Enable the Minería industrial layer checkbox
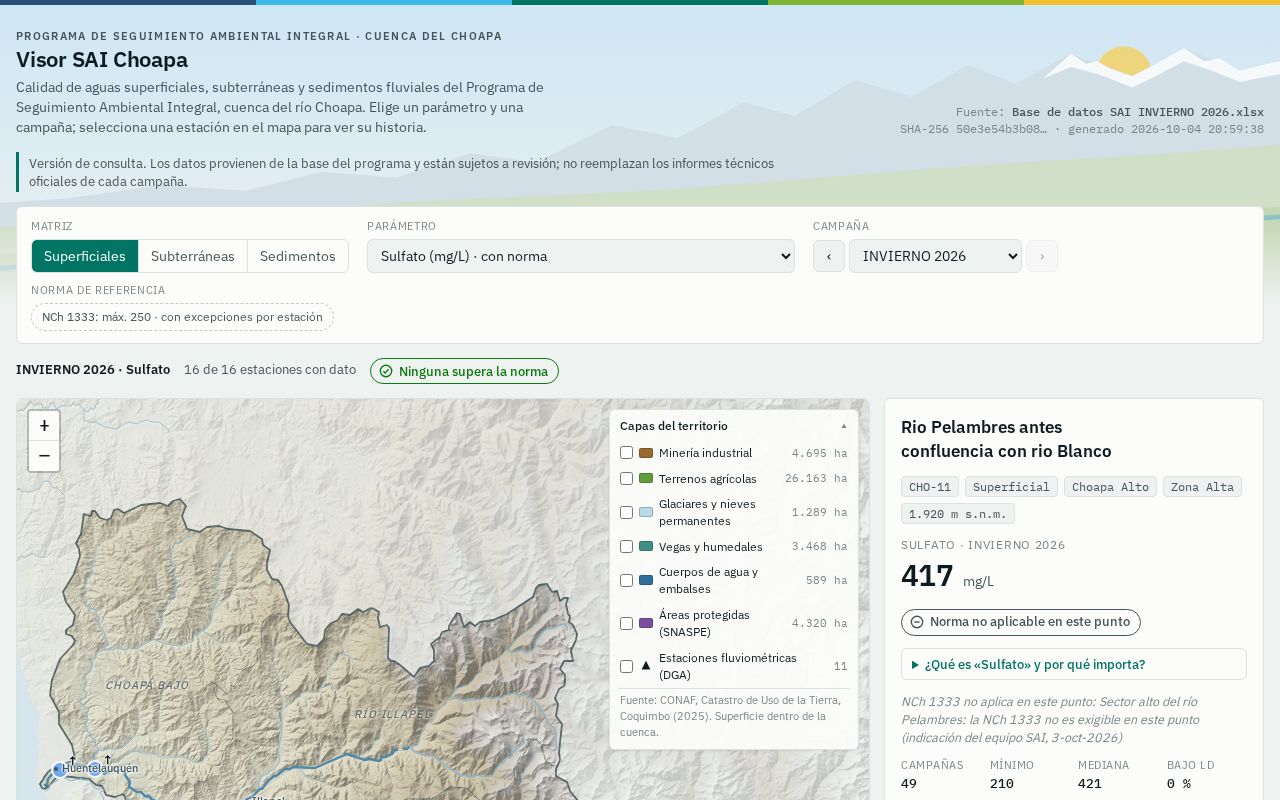The image size is (1280, 800). 627,453
